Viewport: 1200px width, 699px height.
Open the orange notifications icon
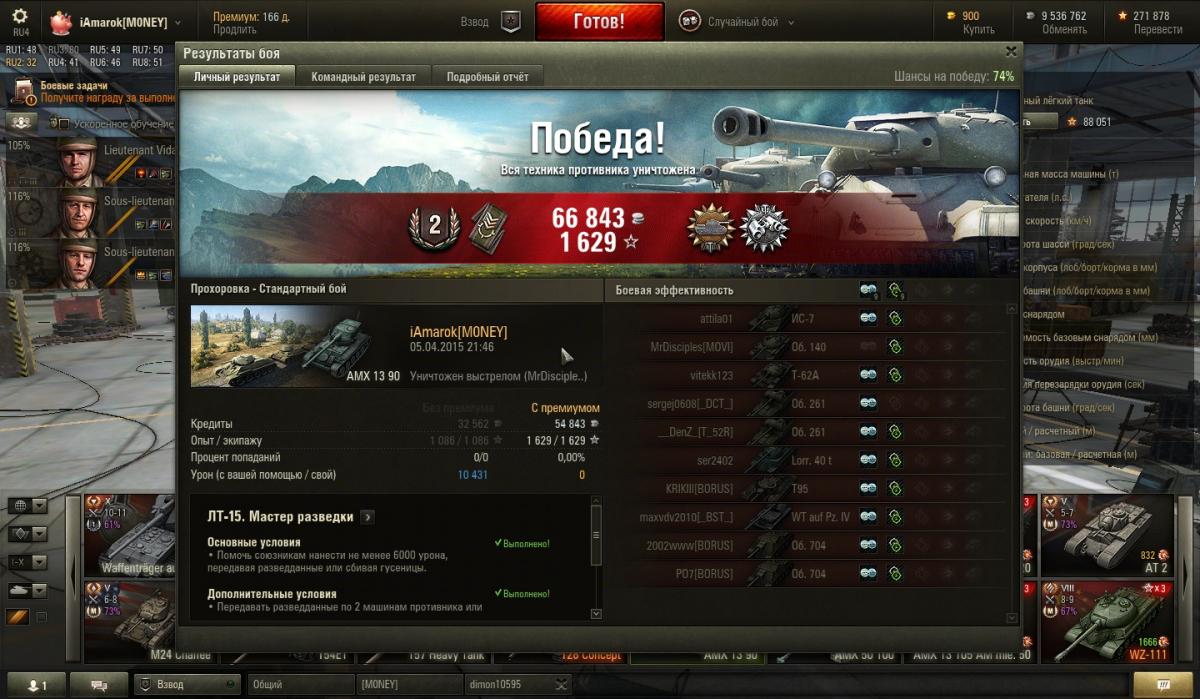(1164, 685)
